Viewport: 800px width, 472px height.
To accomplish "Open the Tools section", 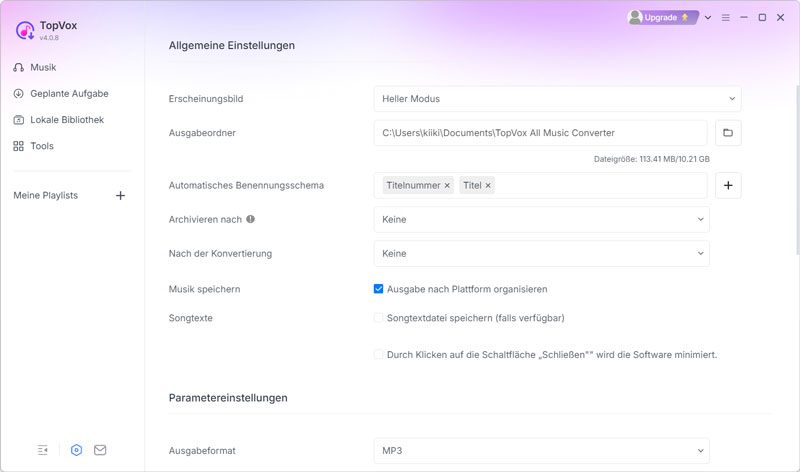I will point(42,146).
